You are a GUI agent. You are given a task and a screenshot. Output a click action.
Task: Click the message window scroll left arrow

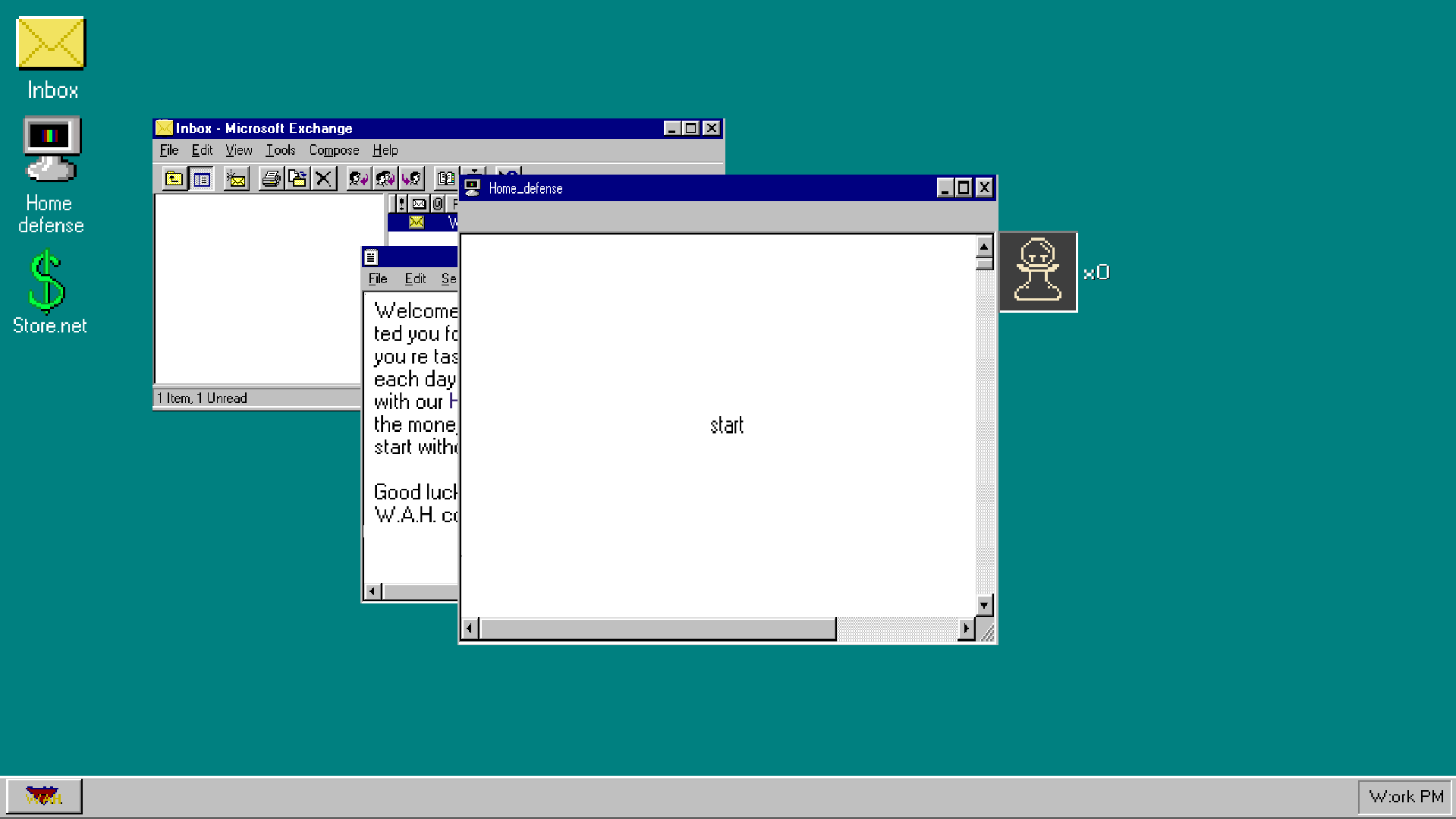pos(373,591)
